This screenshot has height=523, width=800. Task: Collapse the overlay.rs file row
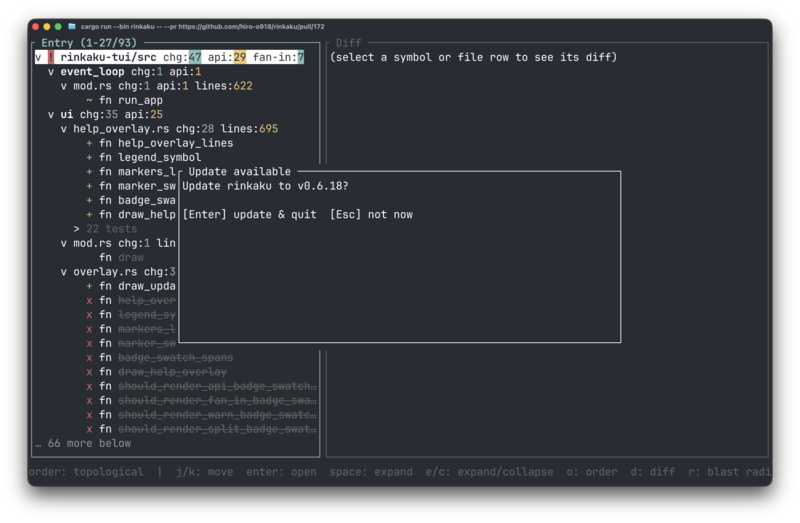(64, 271)
